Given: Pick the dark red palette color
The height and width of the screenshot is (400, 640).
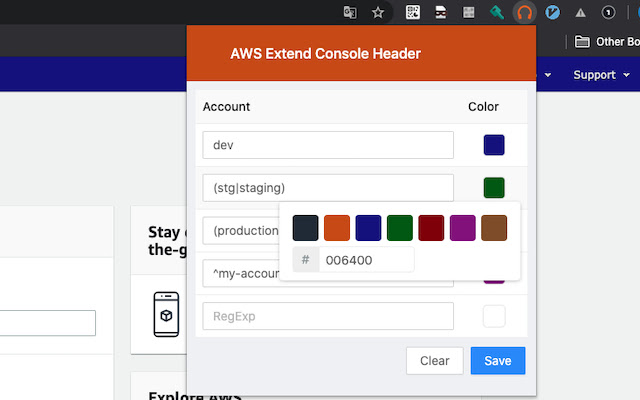Looking at the screenshot, I should point(431,228).
